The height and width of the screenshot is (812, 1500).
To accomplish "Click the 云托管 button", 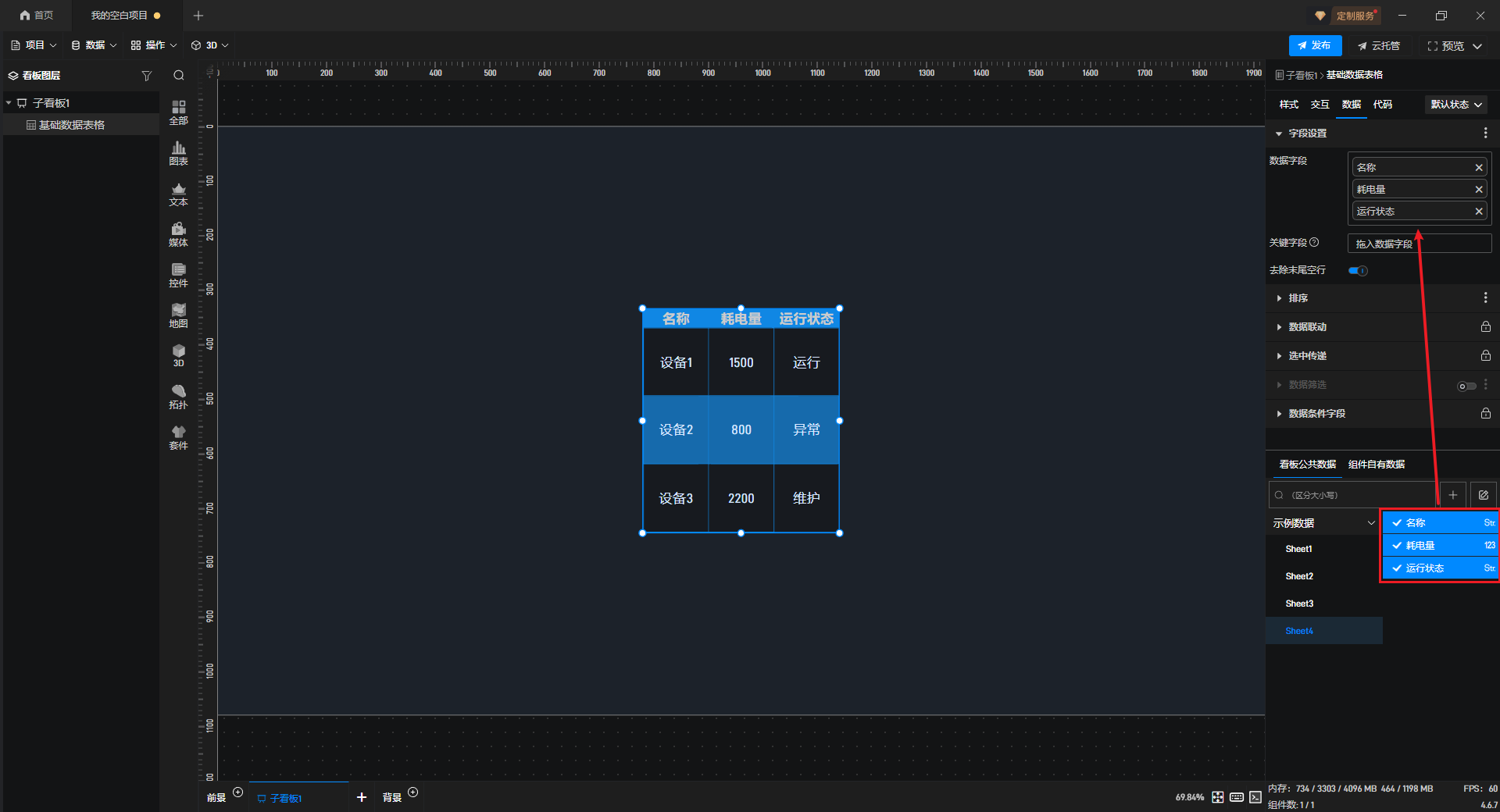I will (1379, 46).
